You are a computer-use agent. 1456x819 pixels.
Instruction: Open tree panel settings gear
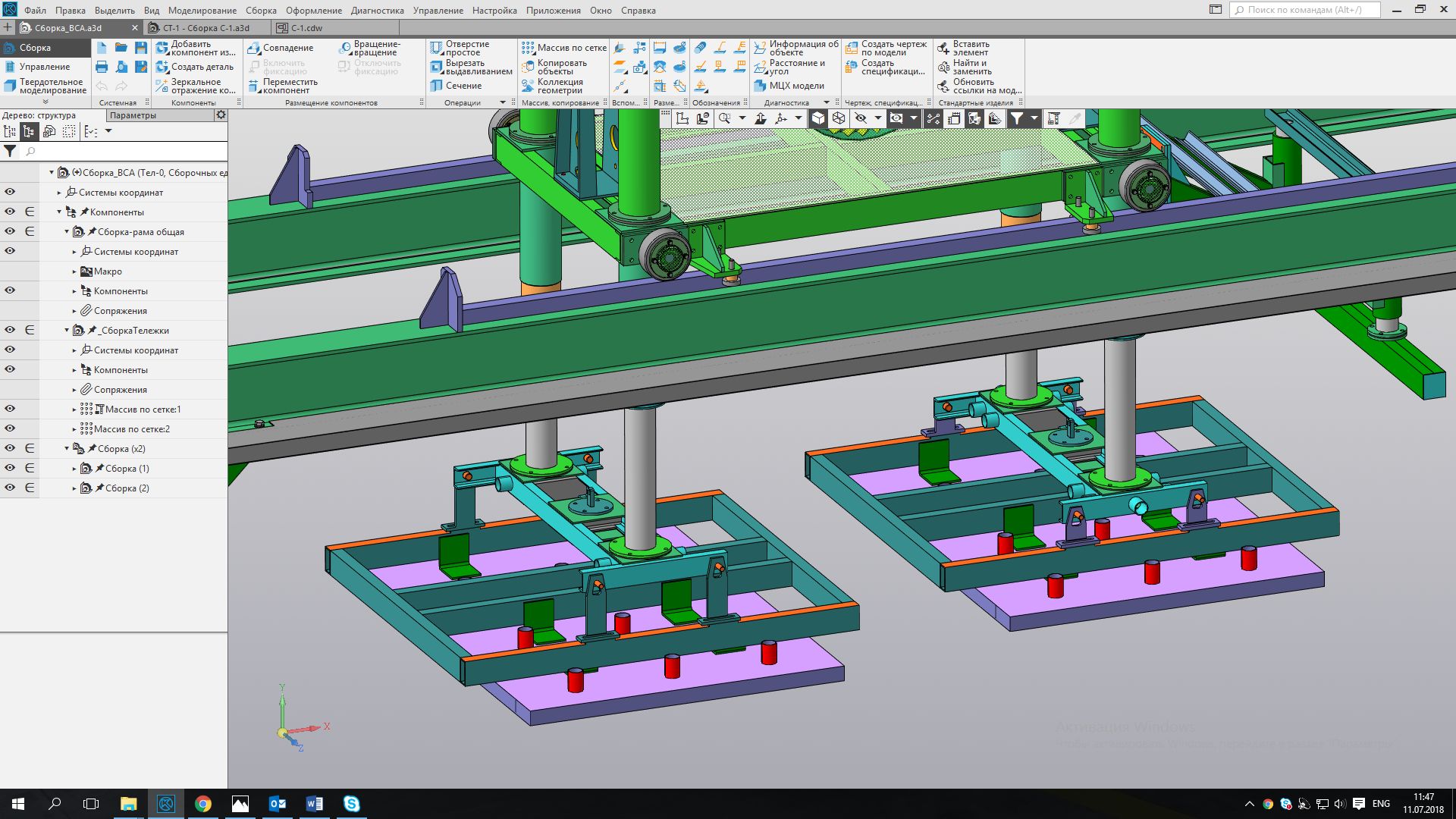(221, 115)
